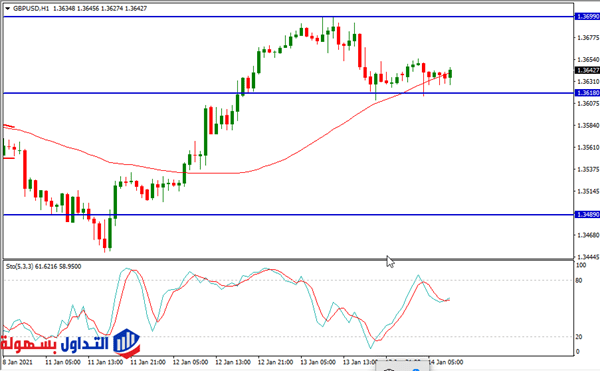Click the Sto(5,3,3) indicator label
The width and height of the screenshot is (600, 371).
(x=20, y=266)
